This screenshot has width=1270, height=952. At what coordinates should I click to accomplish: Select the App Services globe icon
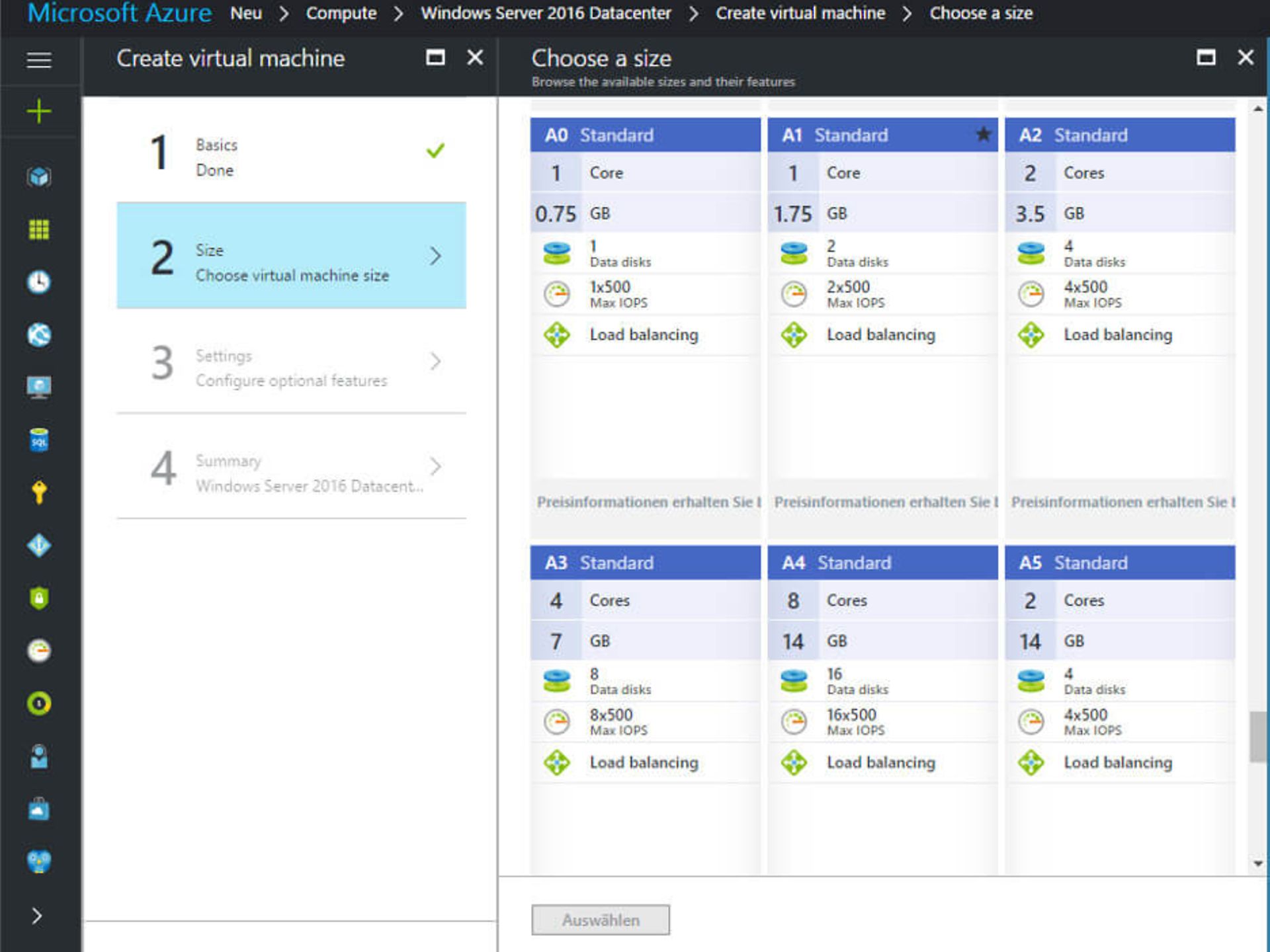tap(39, 335)
